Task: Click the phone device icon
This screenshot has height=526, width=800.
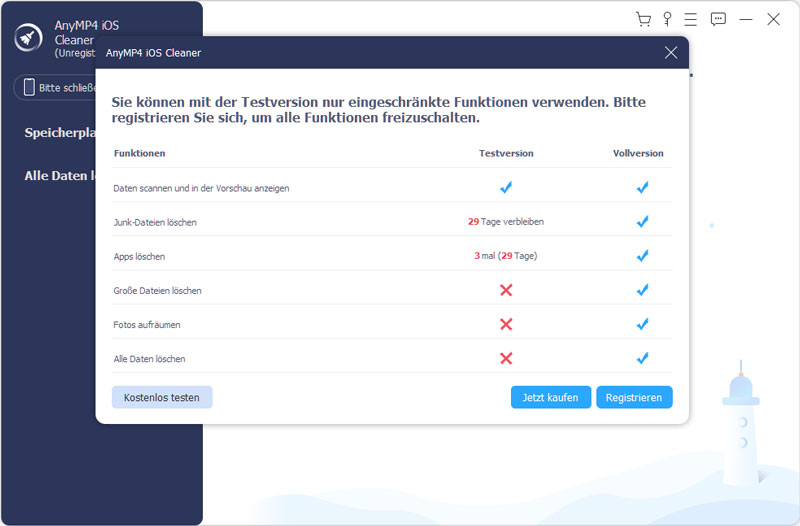Action: pyautogui.click(x=29, y=87)
